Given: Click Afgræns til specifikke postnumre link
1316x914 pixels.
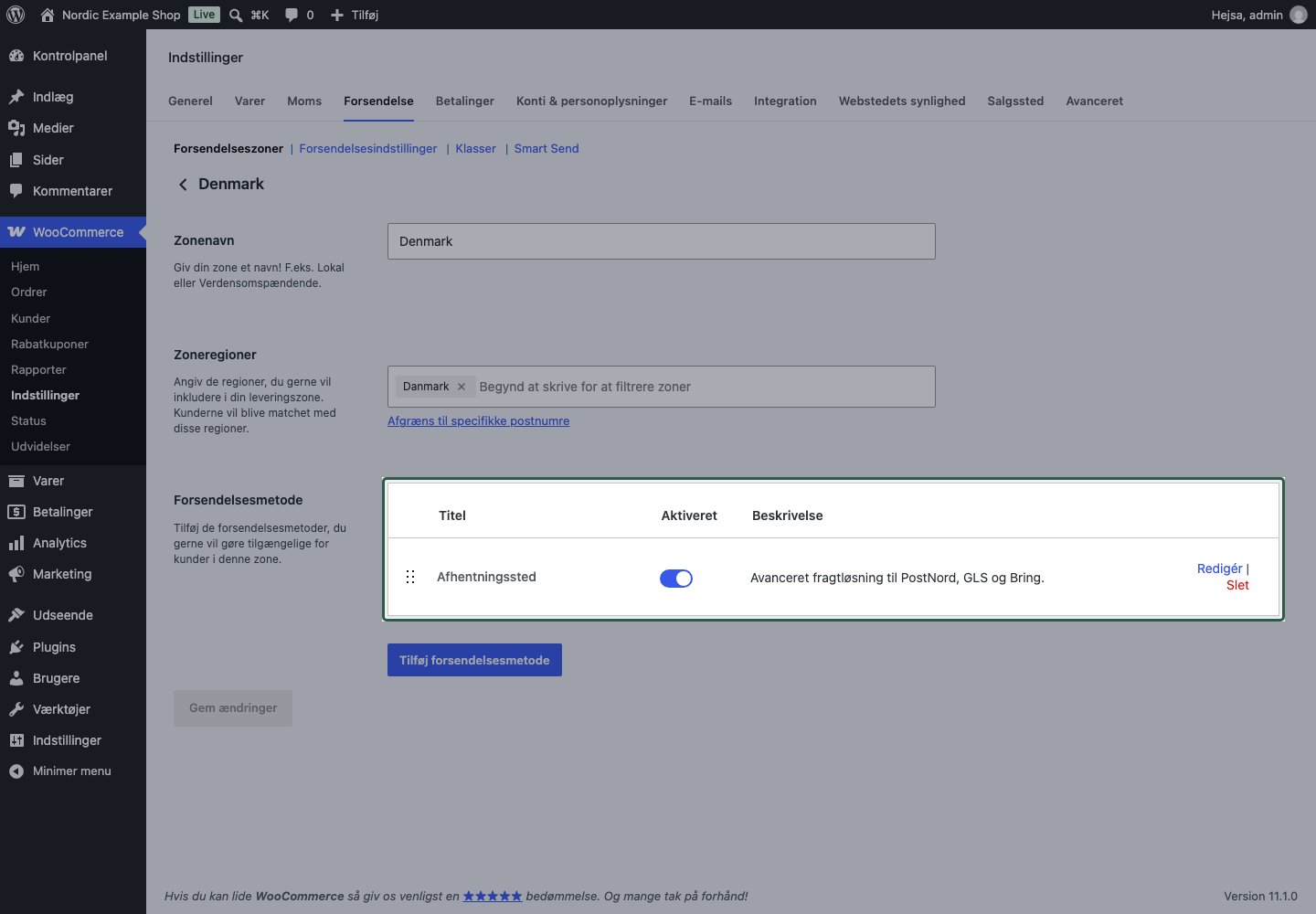Looking at the screenshot, I should click(478, 421).
